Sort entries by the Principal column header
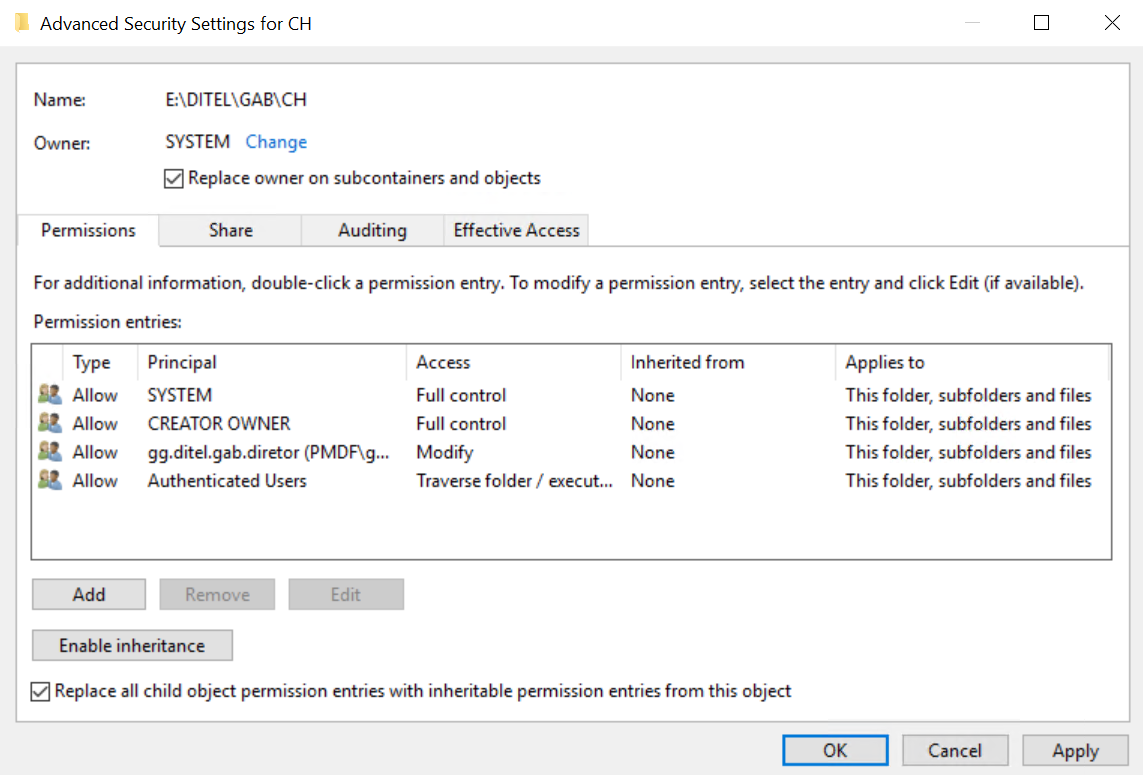The width and height of the screenshot is (1143, 775). 182,362
